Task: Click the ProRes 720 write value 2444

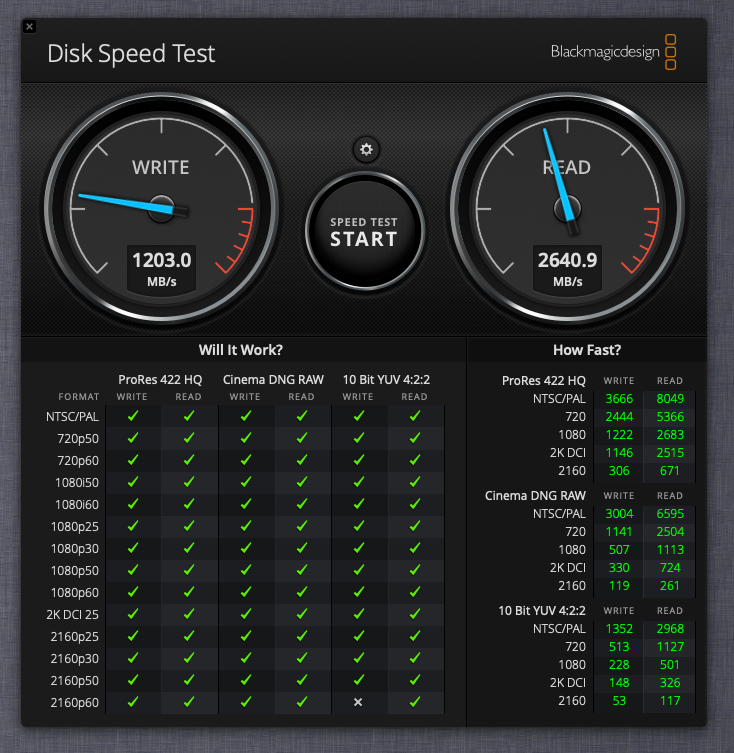Action: click(x=619, y=417)
